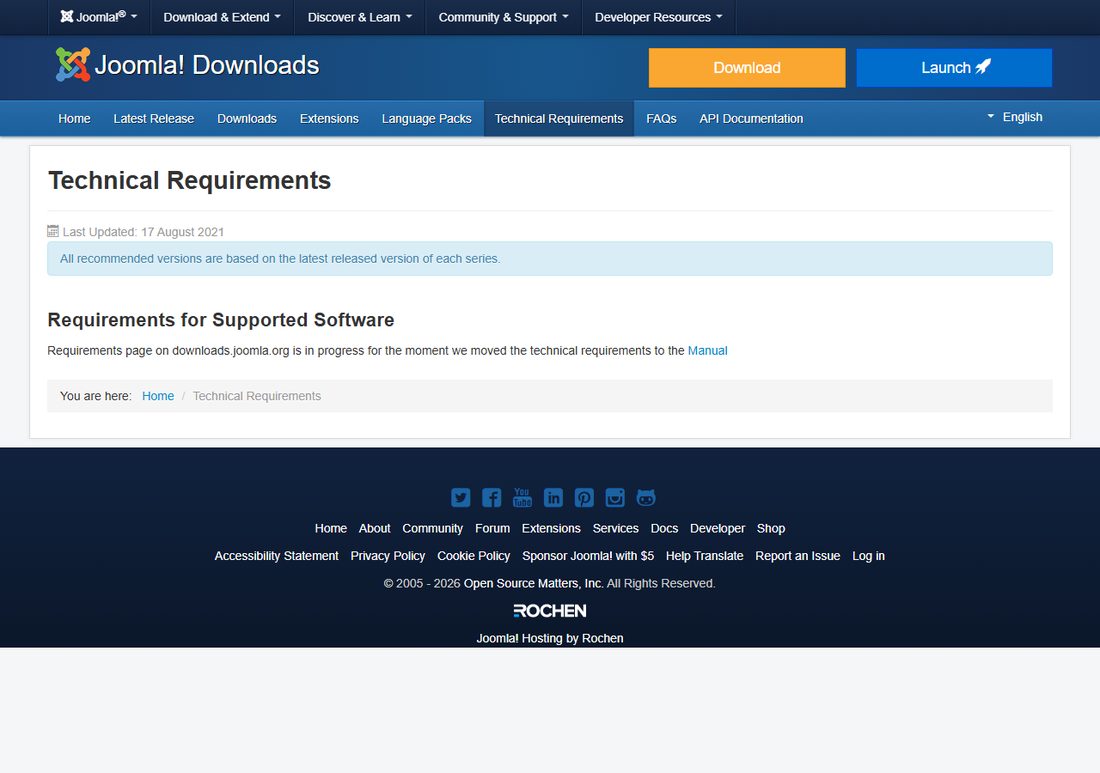Image resolution: width=1100 pixels, height=773 pixels.
Task: Open API Documentation nav item
Action: [x=751, y=119]
